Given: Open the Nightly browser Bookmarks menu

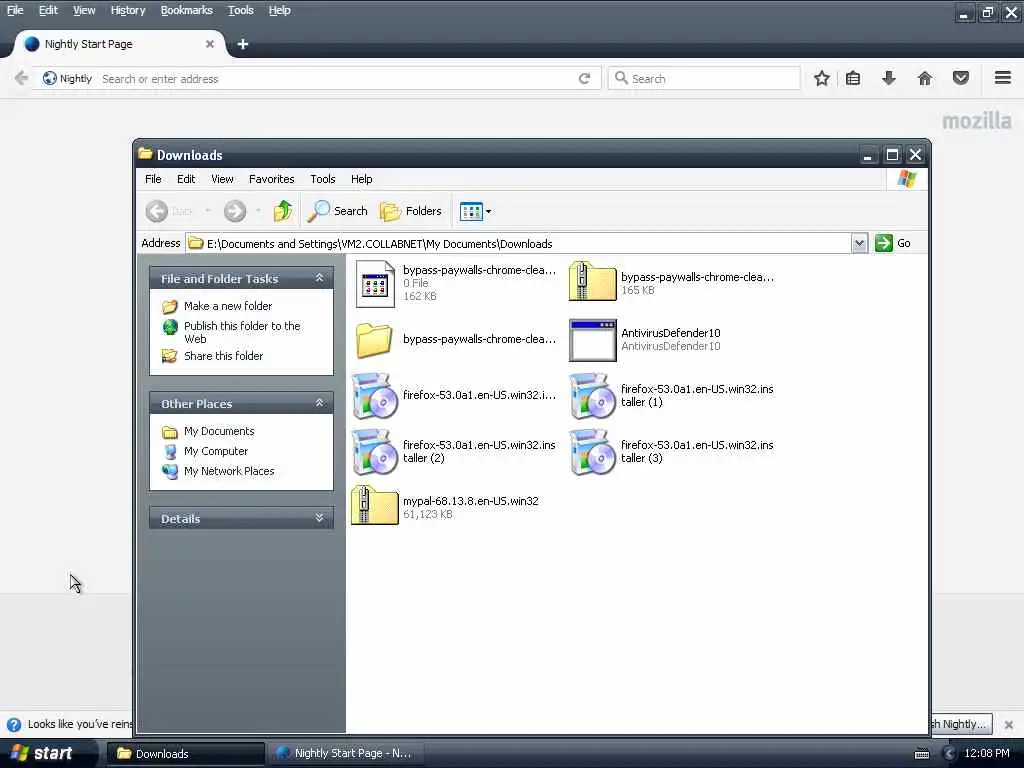Looking at the screenshot, I should 187,10.
